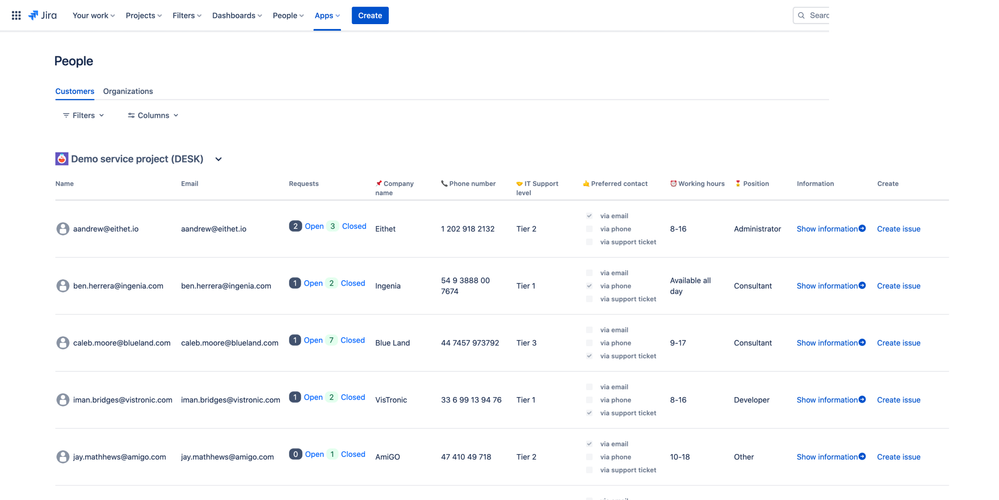This screenshot has width=999, height=500.
Task: Toggle 'via email' checkbox for aandrew
Action: coord(589,216)
